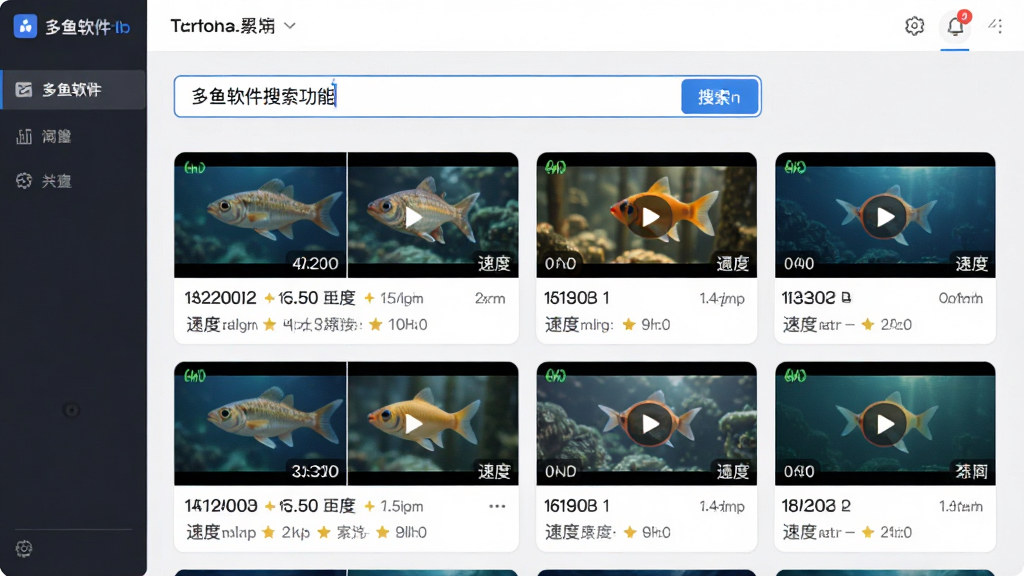Click the title text 151908 1
The height and width of the screenshot is (576, 1024).
coord(577,298)
